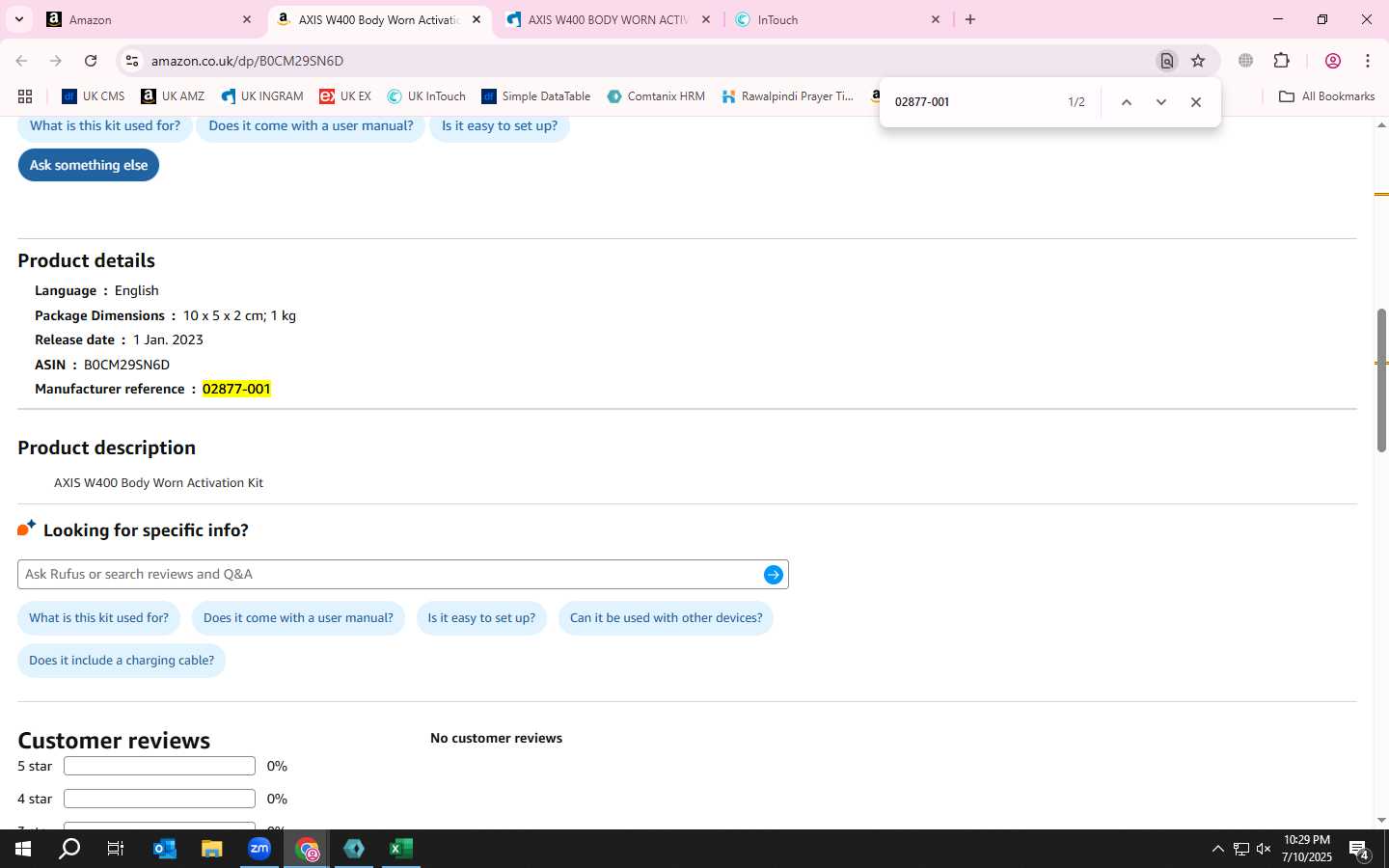Switch to the AXIS W400 BODY WORN ACTIV tab
1389x868 pixels.
pos(608,19)
